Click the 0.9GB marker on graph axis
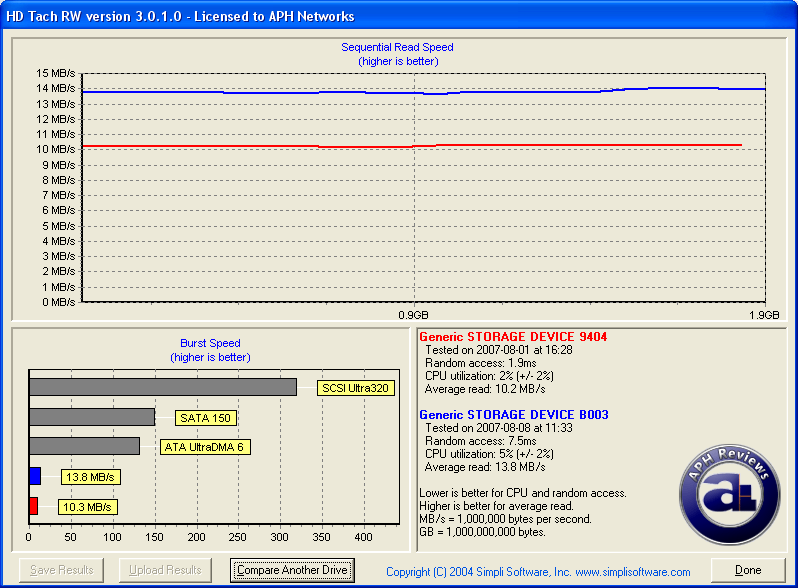Image resolution: width=798 pixels, height=588 pixels. coord(413,314)
